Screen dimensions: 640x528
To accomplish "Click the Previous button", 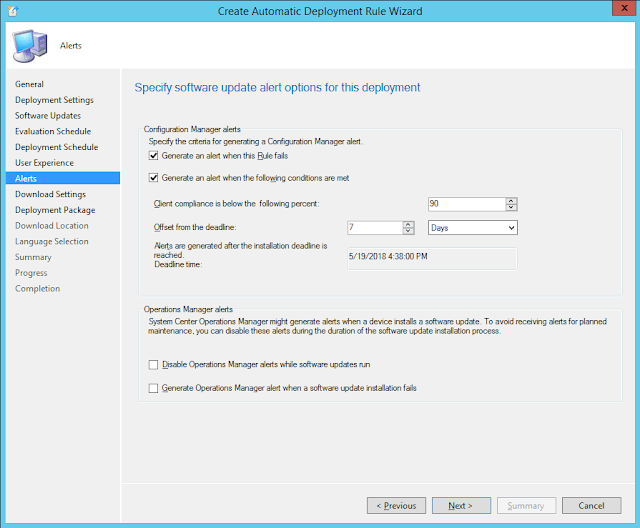I will click(x=397, y=506).
